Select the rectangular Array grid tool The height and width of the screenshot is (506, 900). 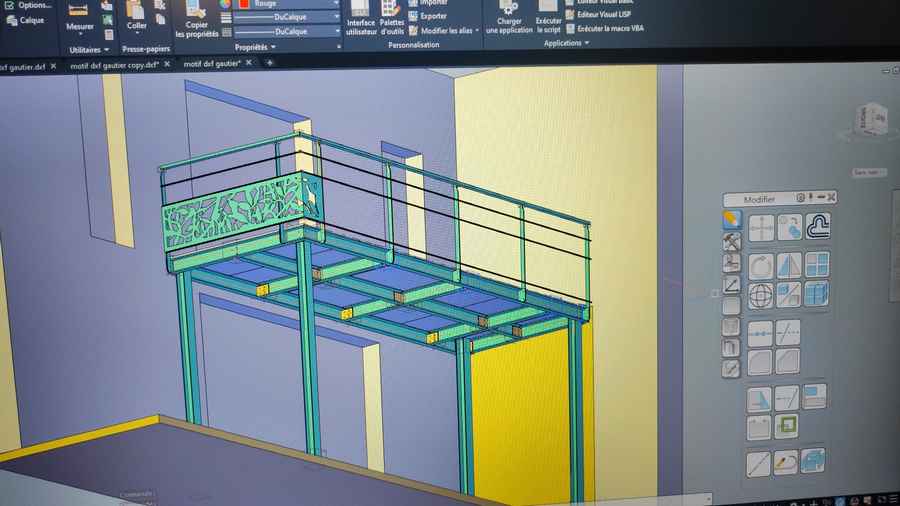(817, 265)
